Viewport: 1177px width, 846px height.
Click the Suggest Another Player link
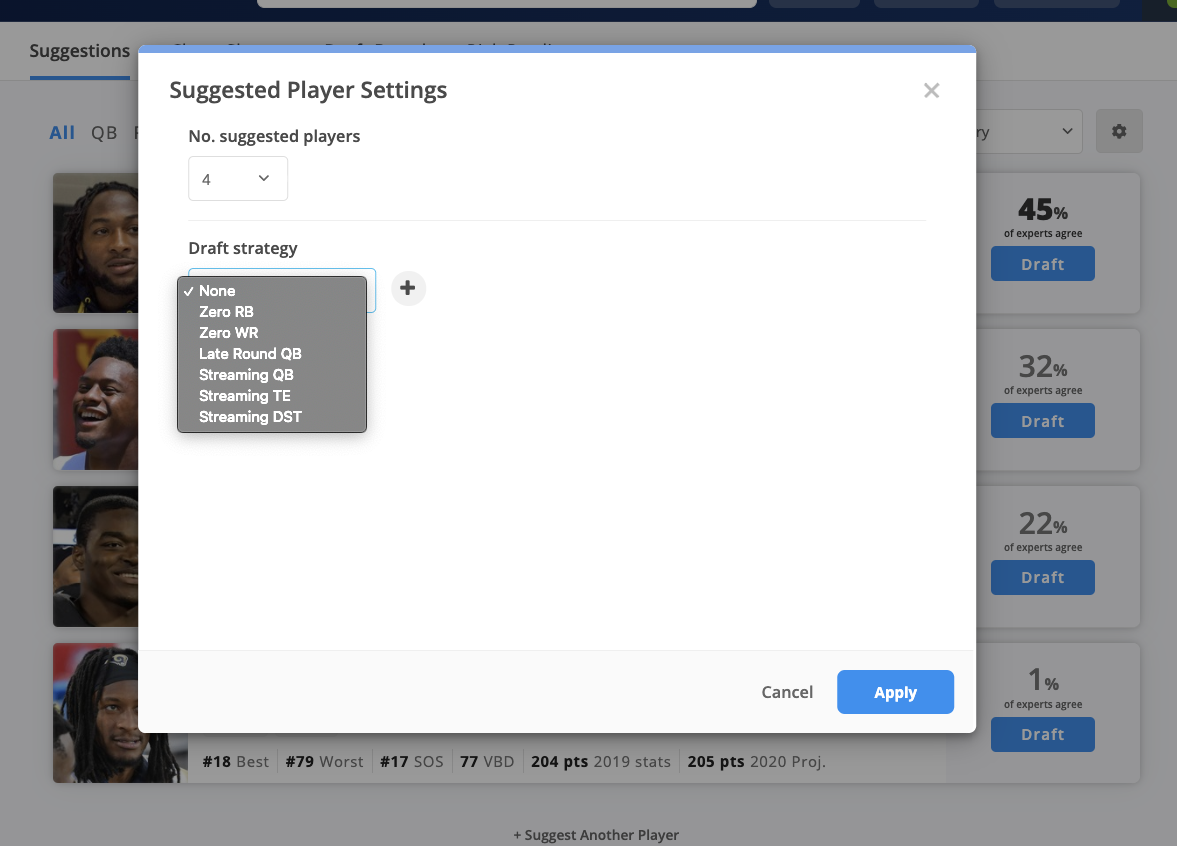[596, 835]
